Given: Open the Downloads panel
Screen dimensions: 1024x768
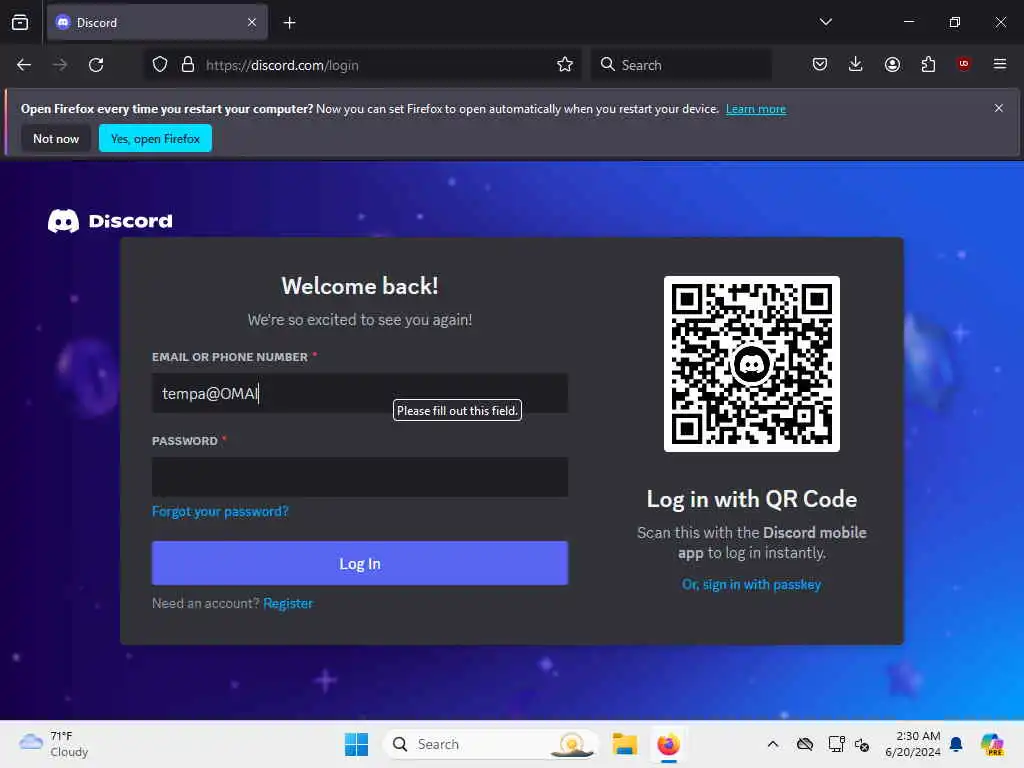Looking at the screenshot, I should point(856,64).
